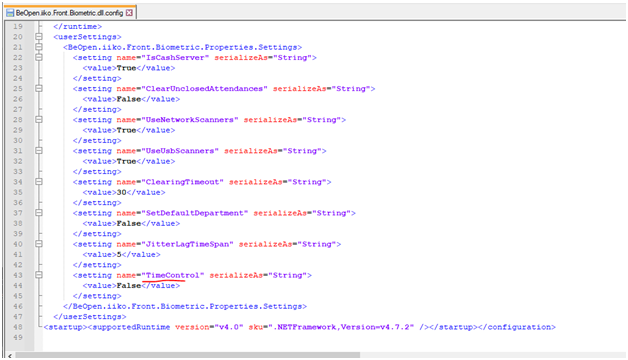Collapse the ClearUnclosedAttendances setting fold marker
This screenshot has width=628, height=360.
coord(38,88)
